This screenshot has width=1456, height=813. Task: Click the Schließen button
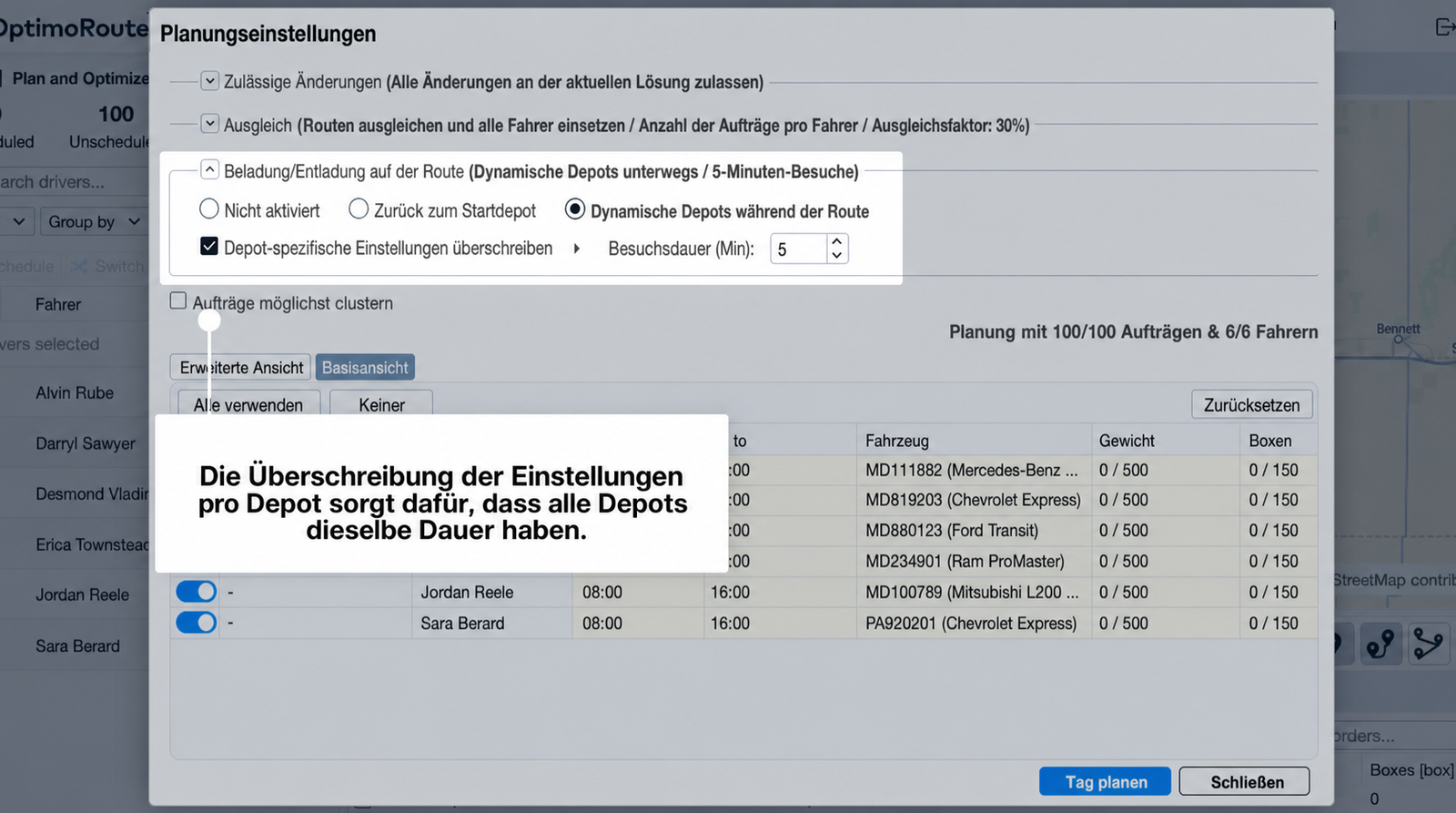coord(1244,781)
